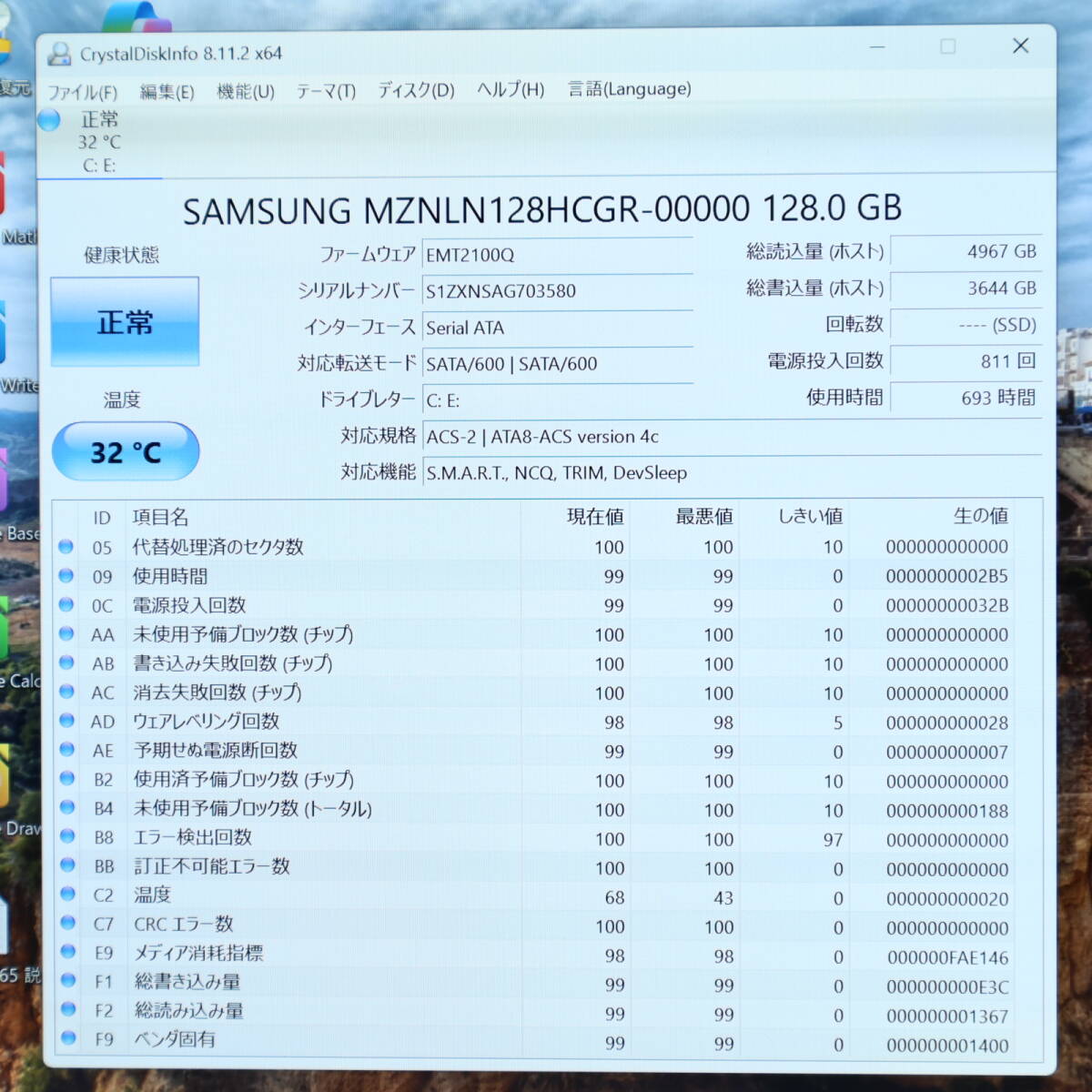Select raw value 000000000188

947,811
